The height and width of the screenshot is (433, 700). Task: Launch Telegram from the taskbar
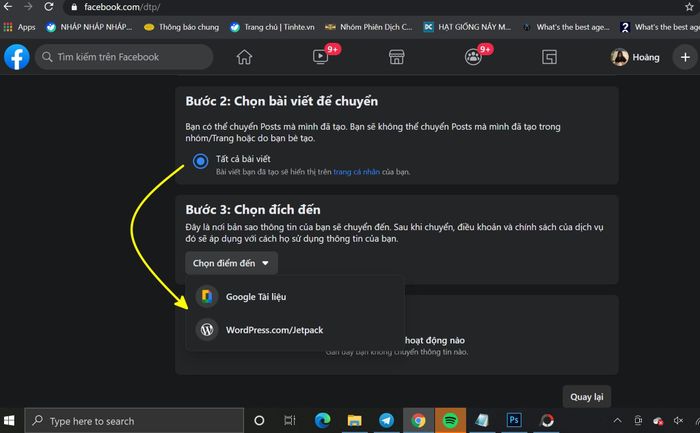(386, 421)
